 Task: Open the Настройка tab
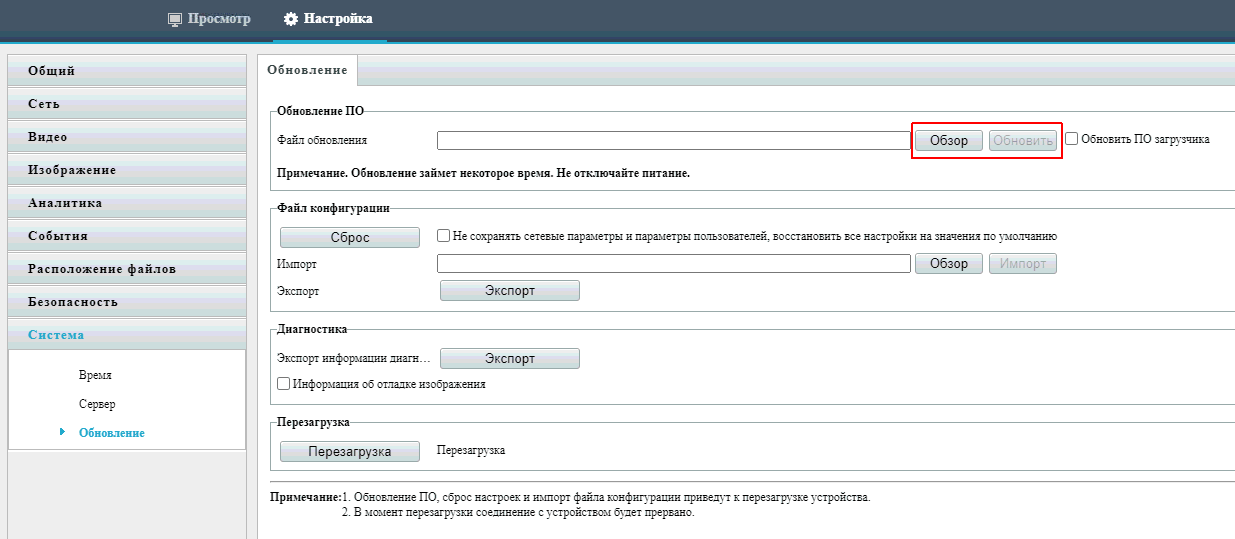pyautogui.click(x=329, y=19)
